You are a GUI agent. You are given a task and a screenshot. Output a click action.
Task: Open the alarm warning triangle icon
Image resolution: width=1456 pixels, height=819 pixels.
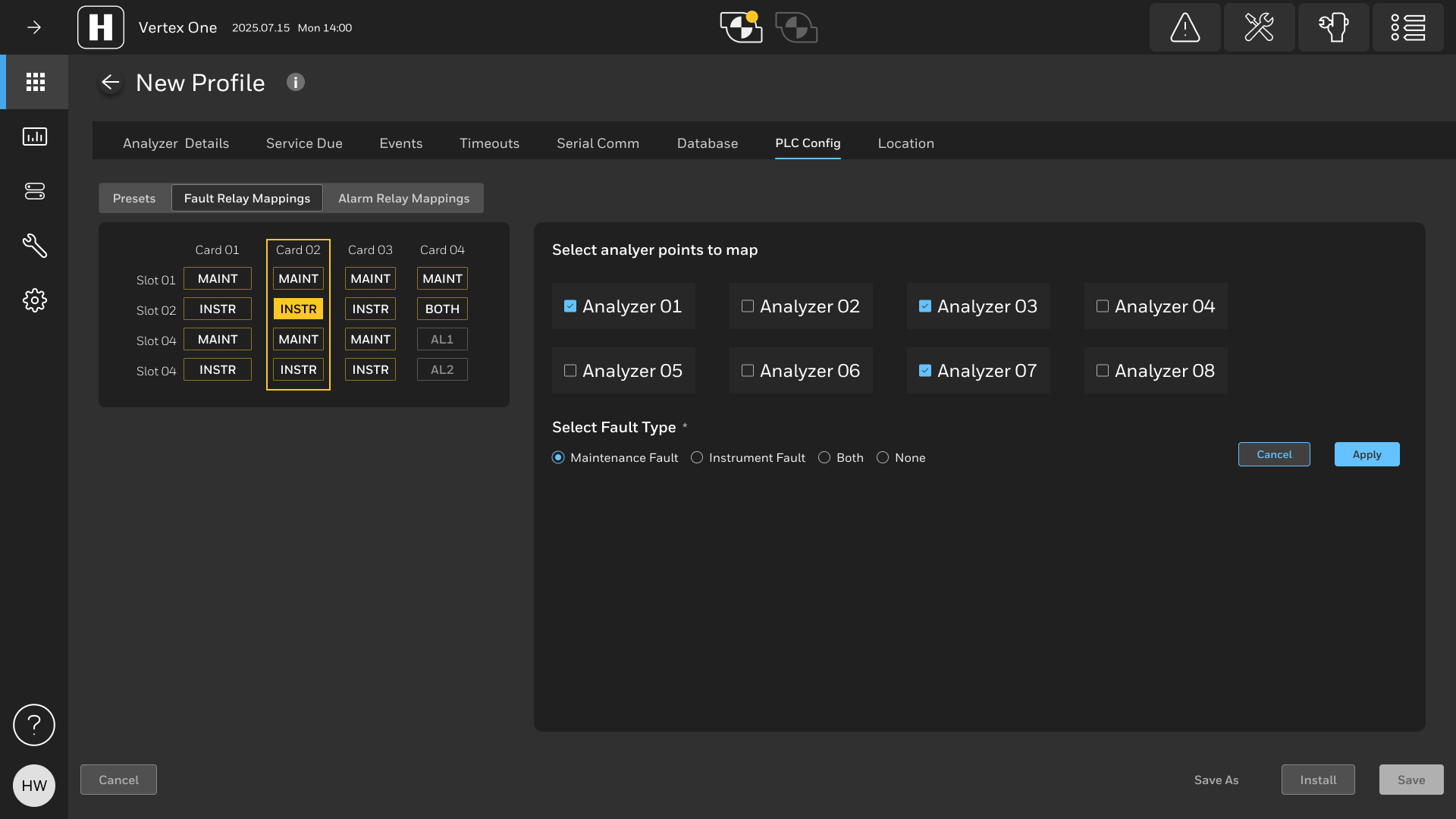[1185, 27]
